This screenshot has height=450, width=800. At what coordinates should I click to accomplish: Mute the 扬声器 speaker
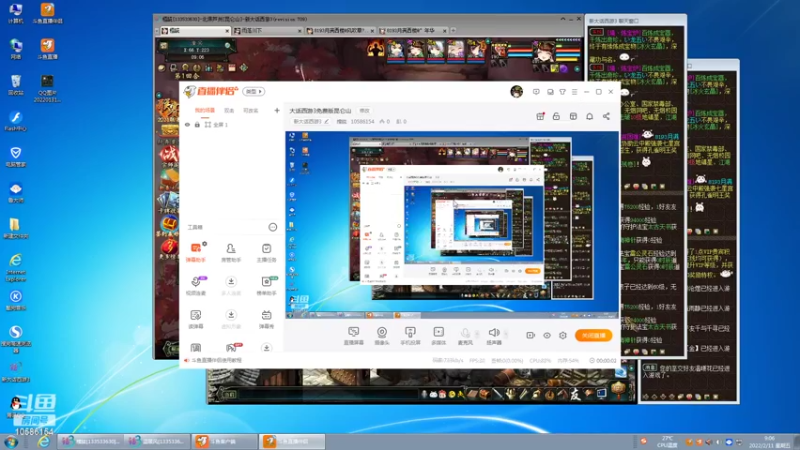pyautogui.click(x=494, y=336)
